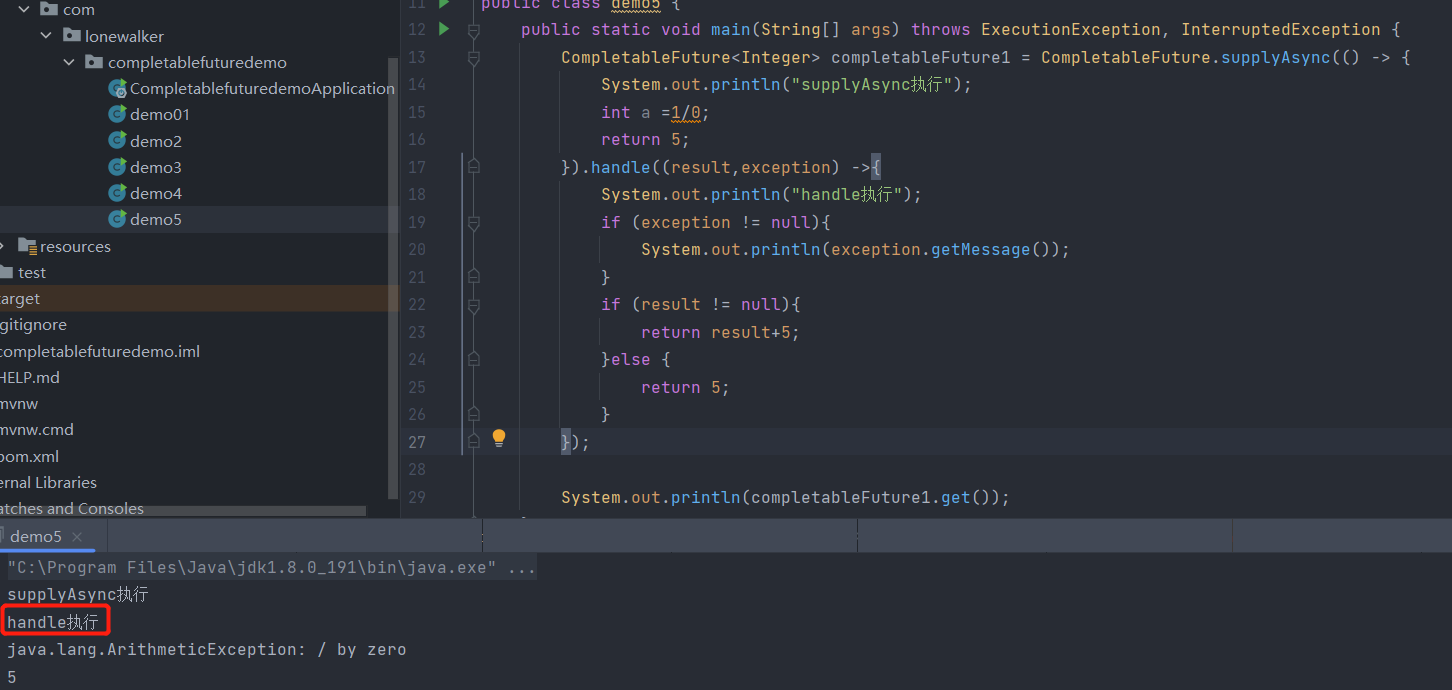Open the HELP.md file
This screenshot has width=1452, height=690.
click(x=30, y=377)
